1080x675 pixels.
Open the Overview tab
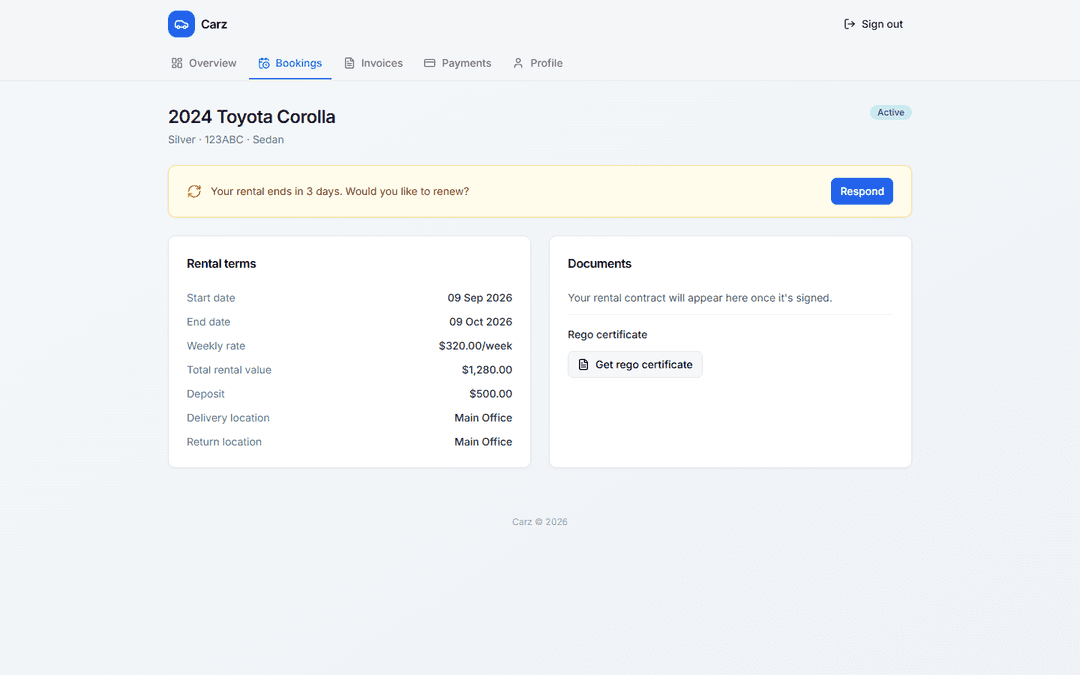tap(204, 63)
